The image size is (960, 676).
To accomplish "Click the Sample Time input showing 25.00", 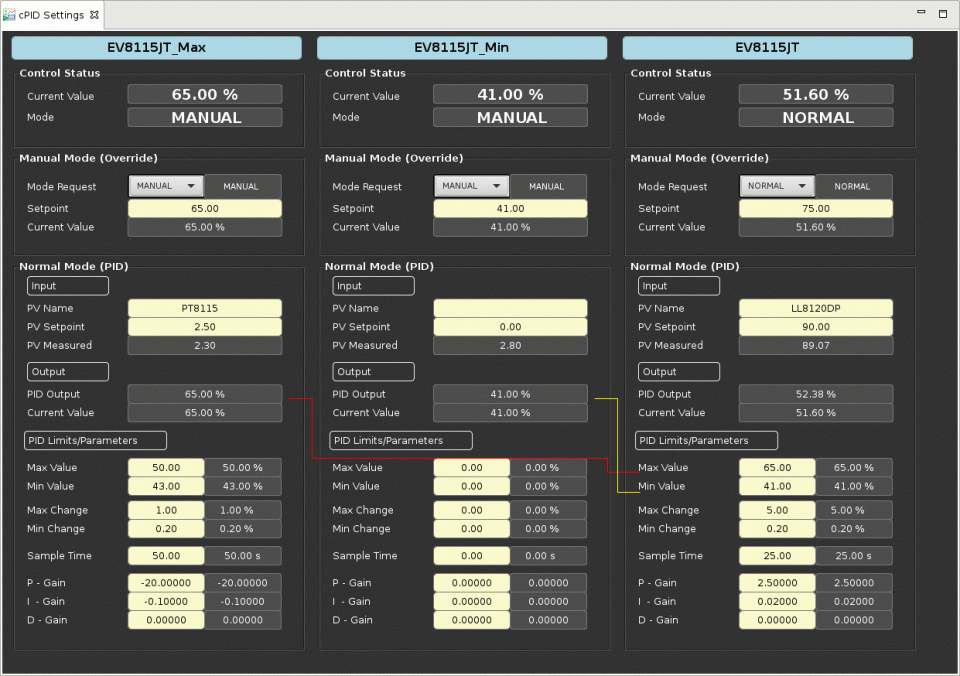I will [777, 556].
